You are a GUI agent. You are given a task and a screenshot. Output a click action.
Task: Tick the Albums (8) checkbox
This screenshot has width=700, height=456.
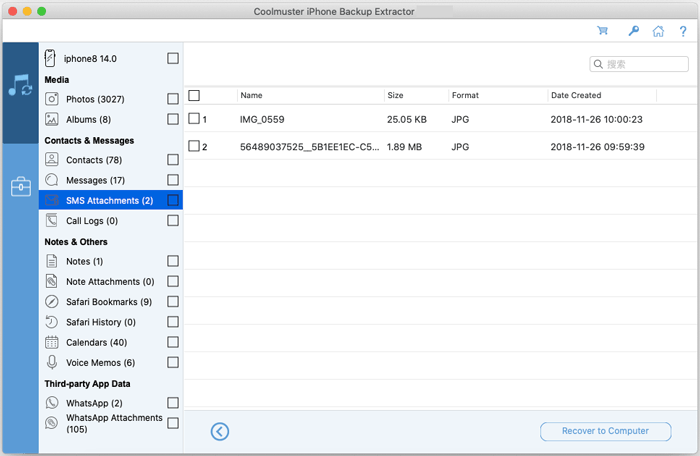(173, 119)
